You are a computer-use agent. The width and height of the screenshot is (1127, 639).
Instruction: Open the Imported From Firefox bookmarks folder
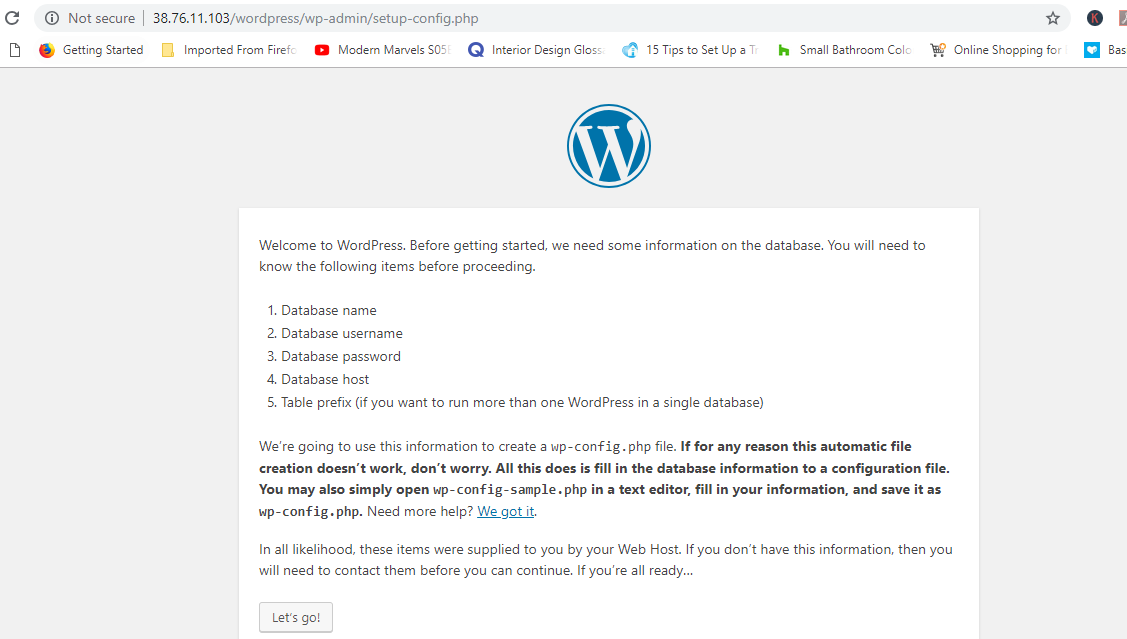(x=229, y=50)
